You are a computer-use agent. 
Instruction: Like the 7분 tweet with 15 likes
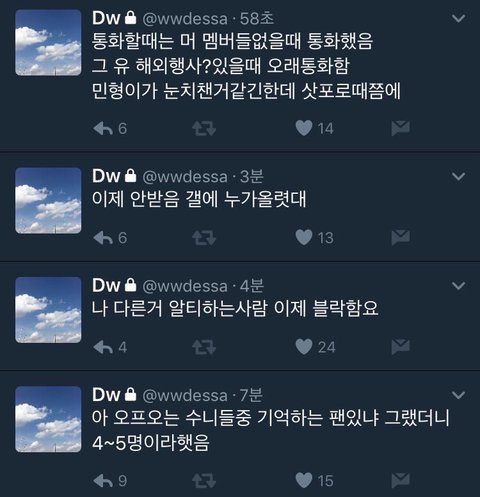[x=304, y=480]
